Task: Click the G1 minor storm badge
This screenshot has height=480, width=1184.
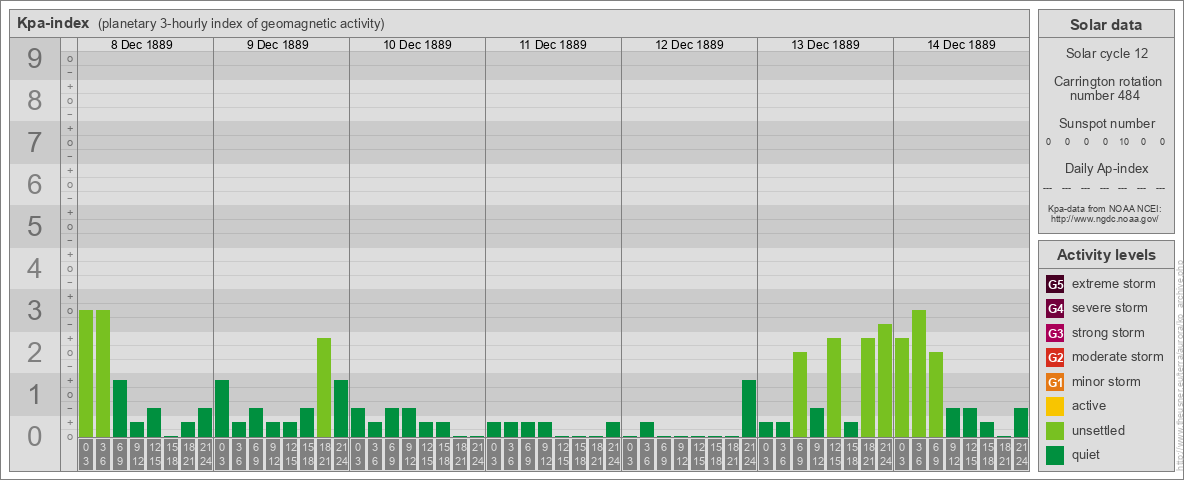Action: 1055,382
